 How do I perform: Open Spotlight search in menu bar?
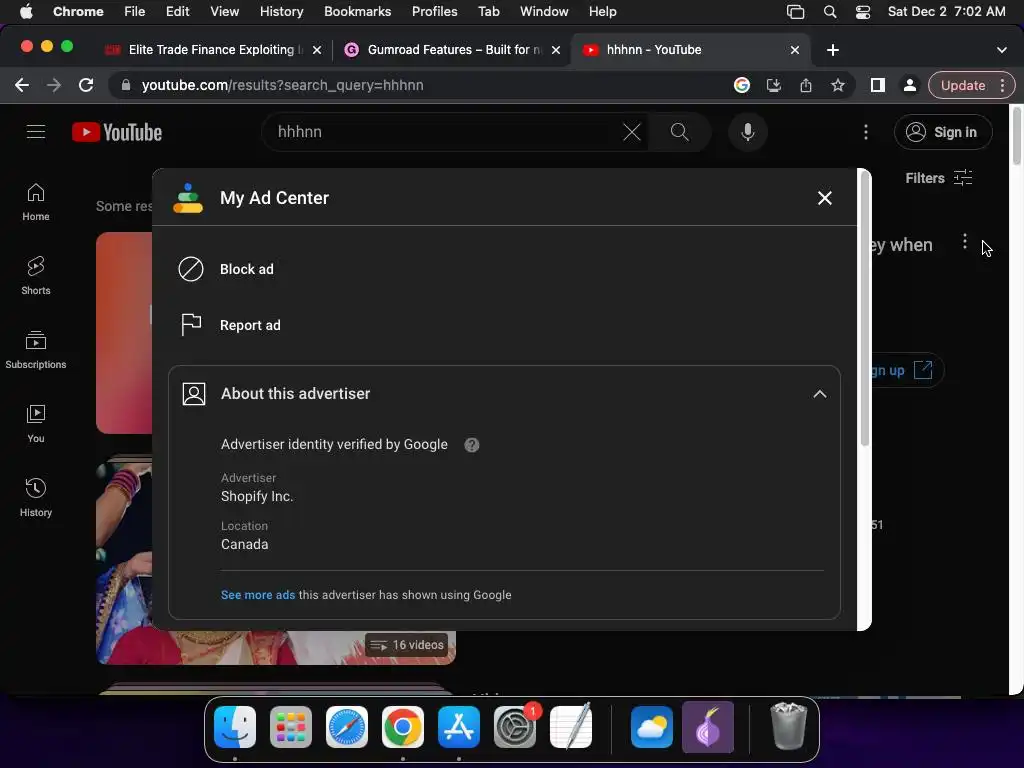(830, 12)
